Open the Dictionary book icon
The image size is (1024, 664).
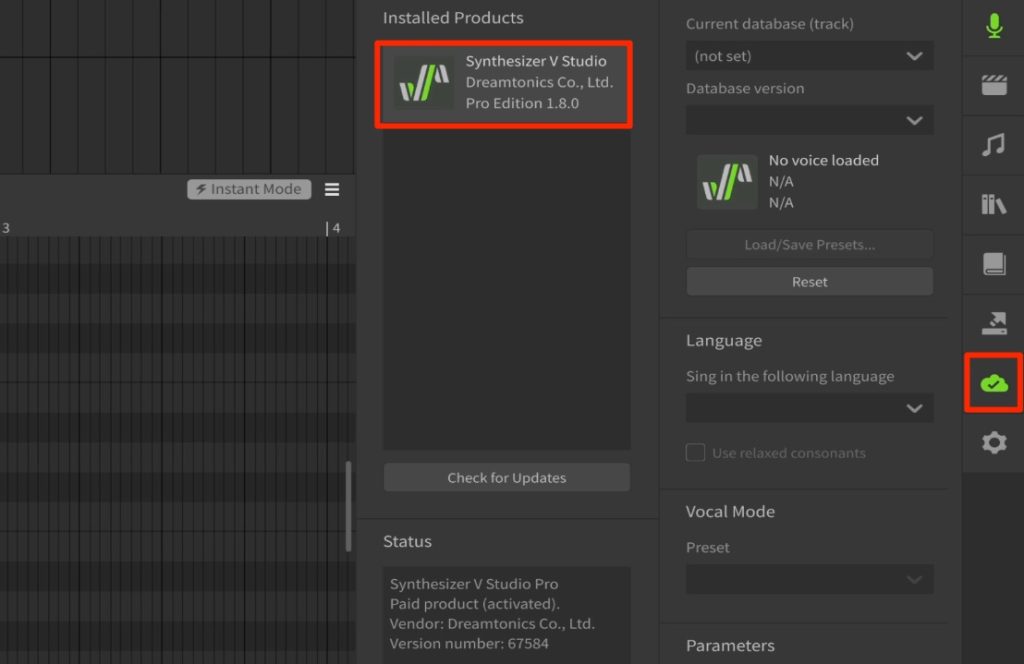pos(993,264)
